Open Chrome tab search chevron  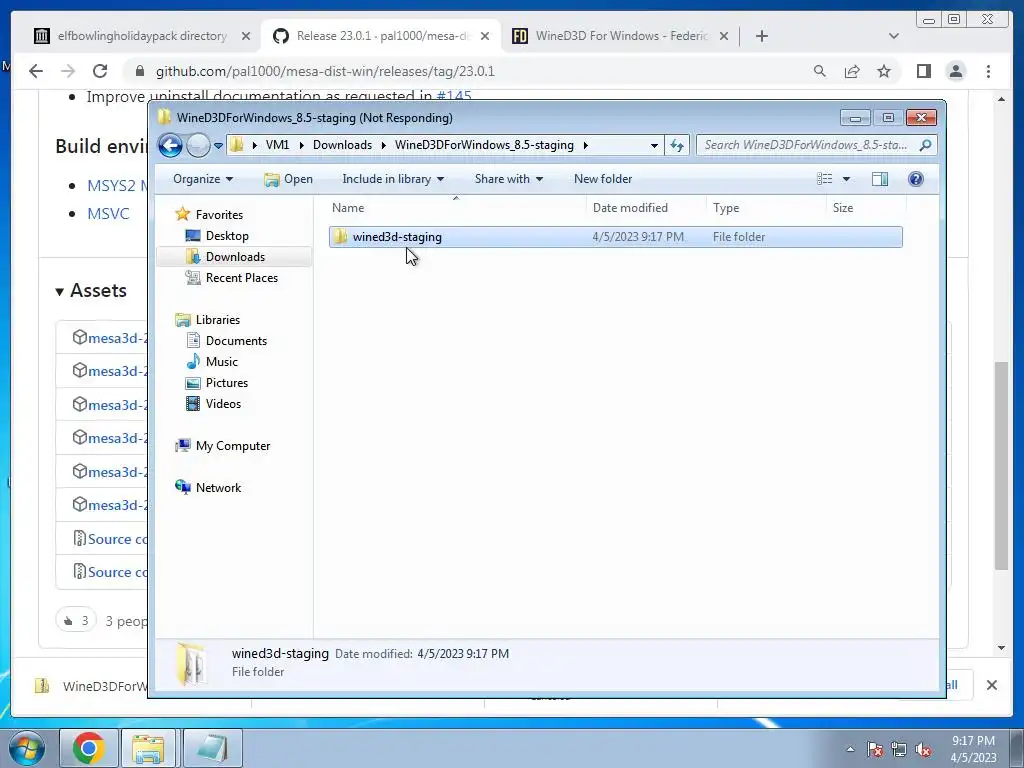point(893,36)
